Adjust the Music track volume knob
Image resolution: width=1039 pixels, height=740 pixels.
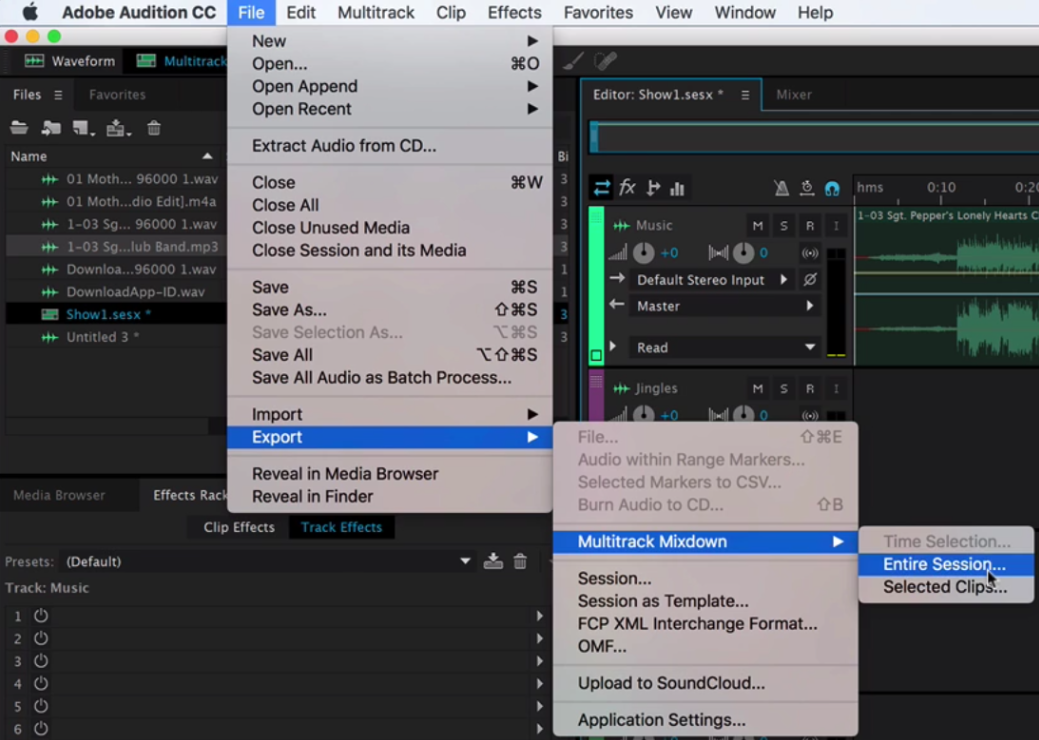tap(643, 252)
